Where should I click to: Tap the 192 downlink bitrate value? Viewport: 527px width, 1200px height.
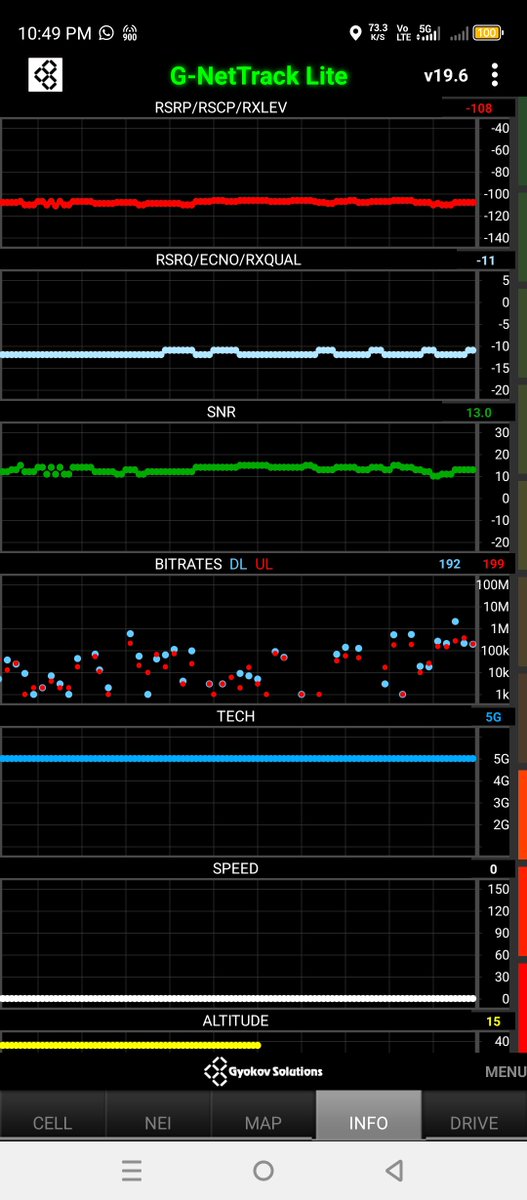[450, 564]
